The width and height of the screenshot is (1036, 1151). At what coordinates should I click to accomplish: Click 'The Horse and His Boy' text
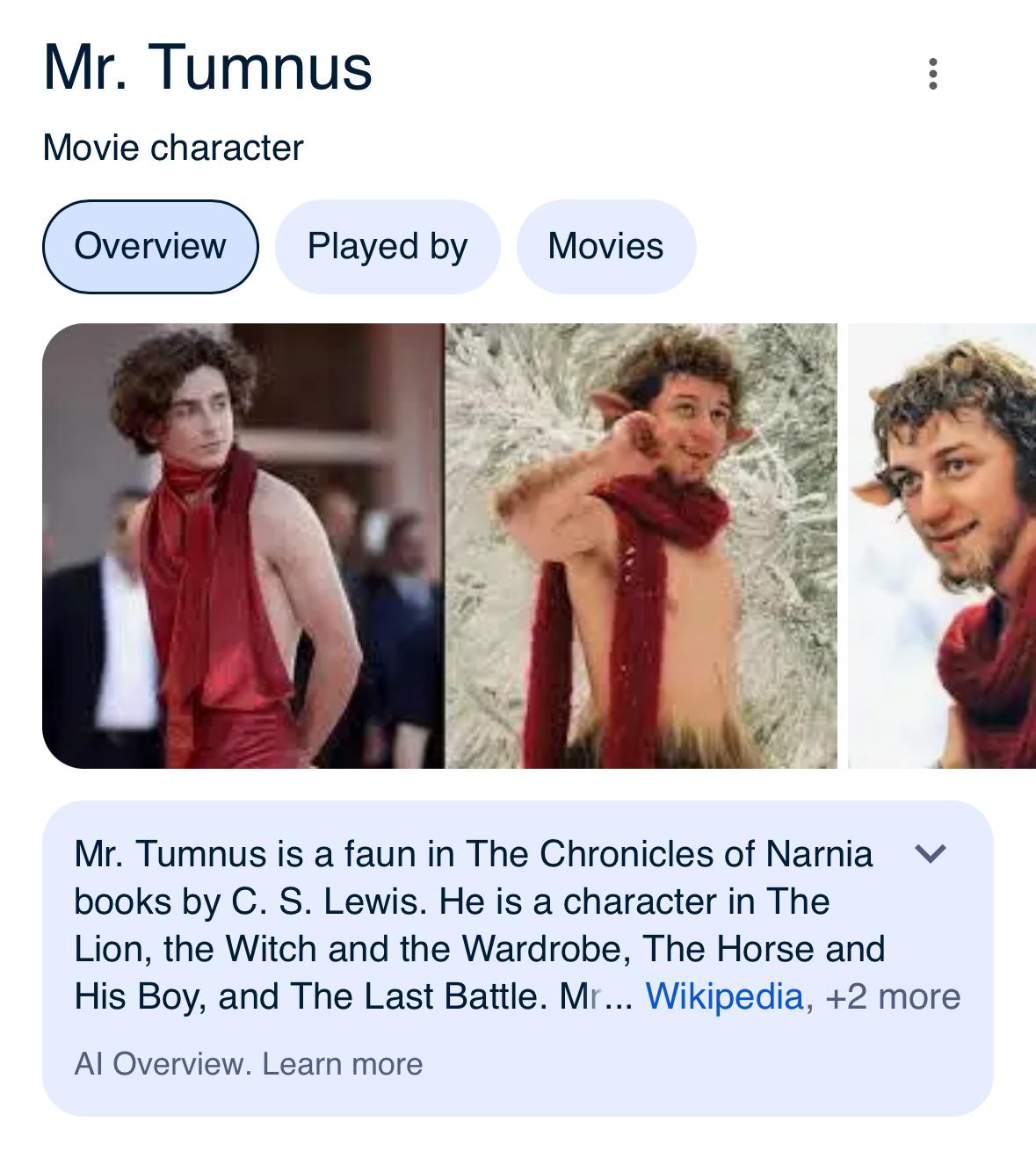(480, 973)
